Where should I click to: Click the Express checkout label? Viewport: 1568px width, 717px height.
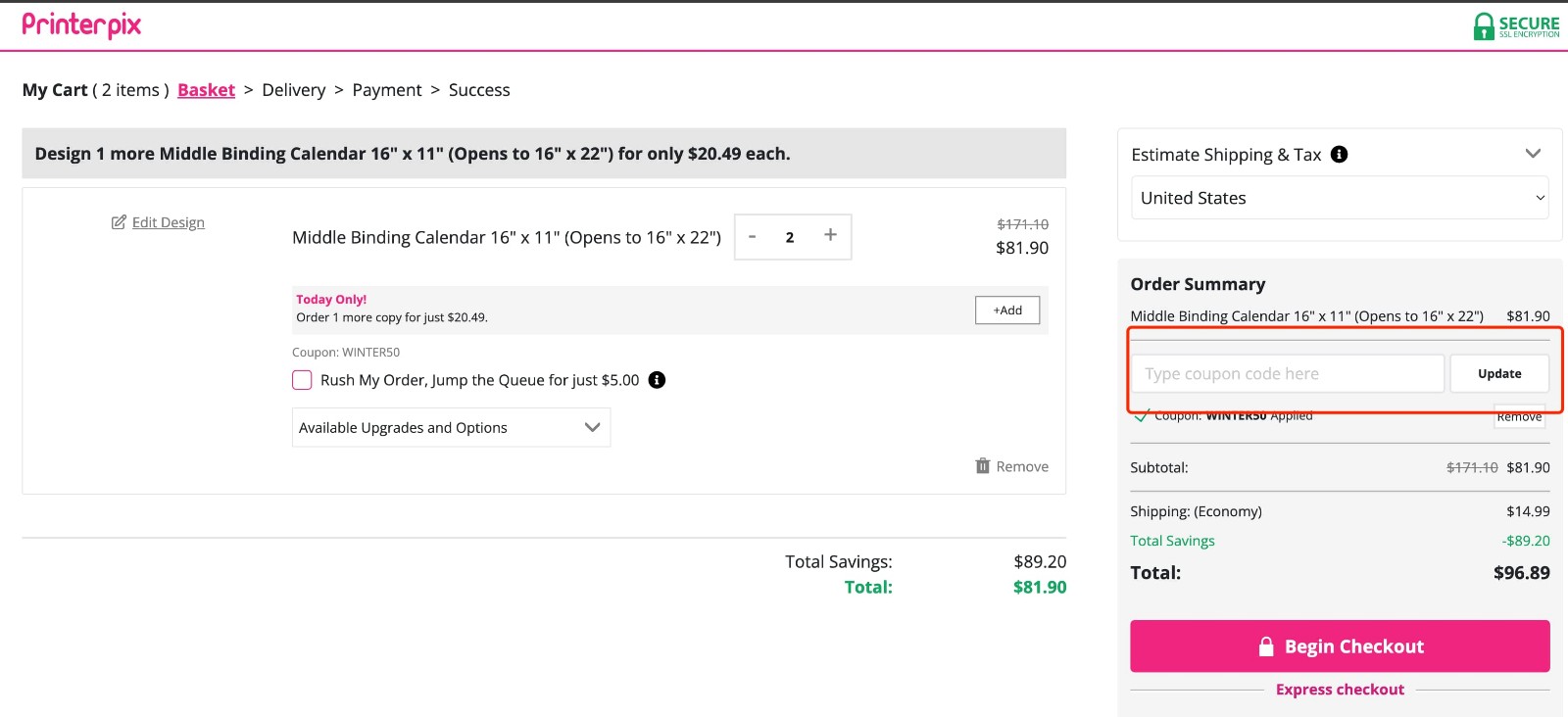(x=1340, y=690)
